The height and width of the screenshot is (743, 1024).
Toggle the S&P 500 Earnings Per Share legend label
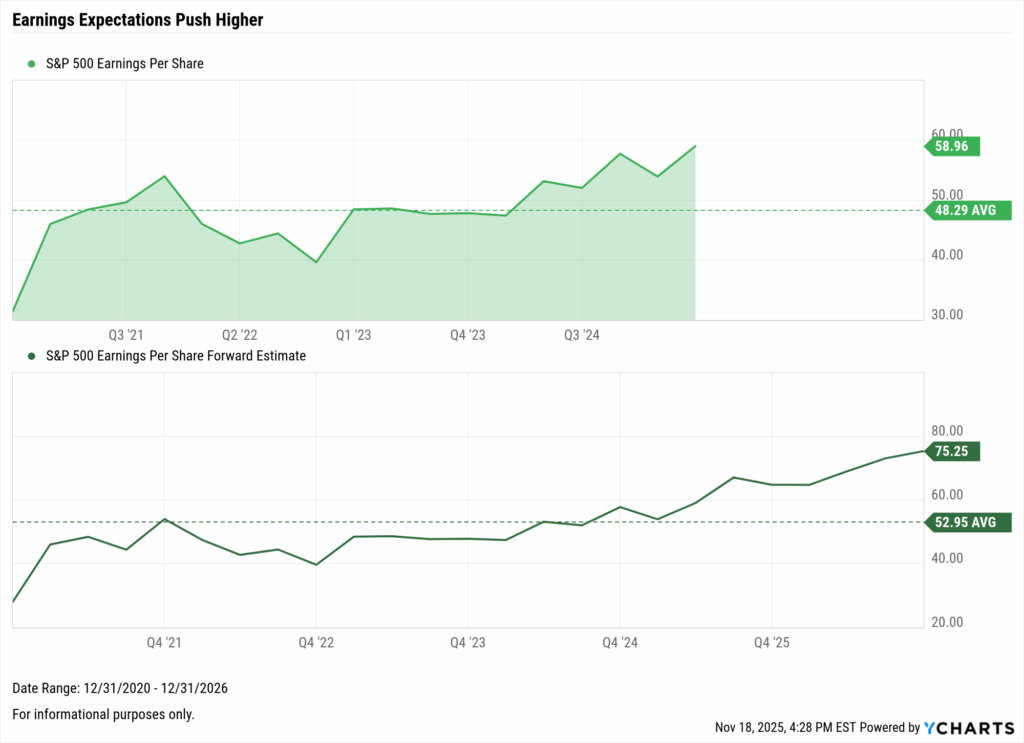125,64
